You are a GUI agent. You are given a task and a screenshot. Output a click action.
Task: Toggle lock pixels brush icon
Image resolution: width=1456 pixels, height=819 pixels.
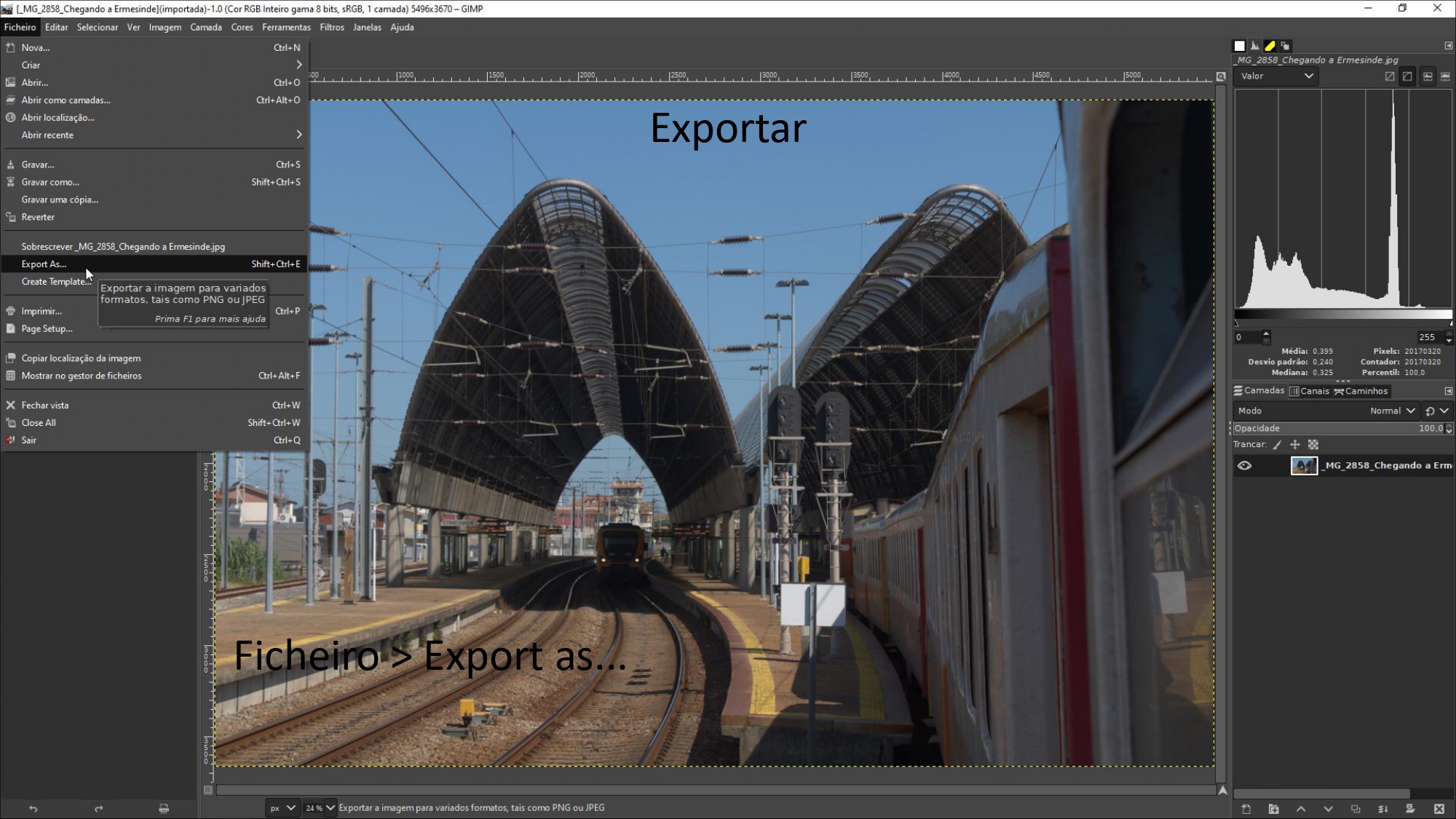pyautogui.click(x=1277, y=445)
